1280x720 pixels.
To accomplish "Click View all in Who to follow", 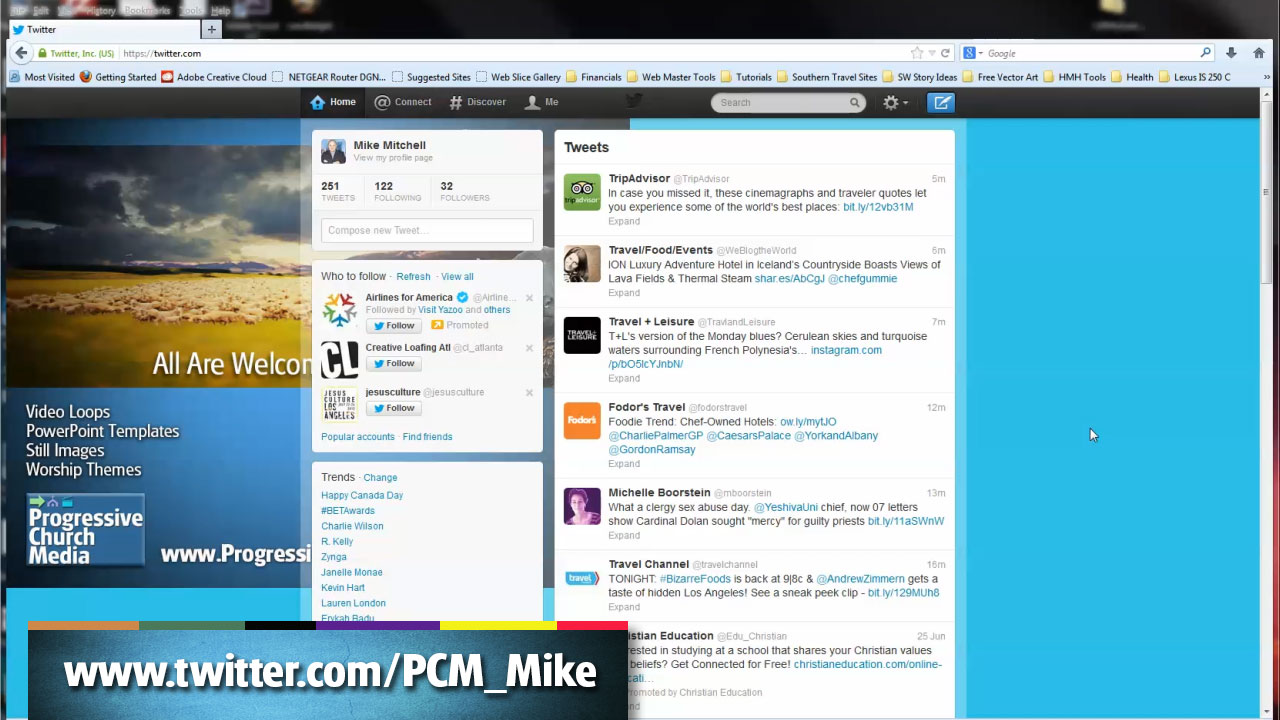I will click(457, 277).
